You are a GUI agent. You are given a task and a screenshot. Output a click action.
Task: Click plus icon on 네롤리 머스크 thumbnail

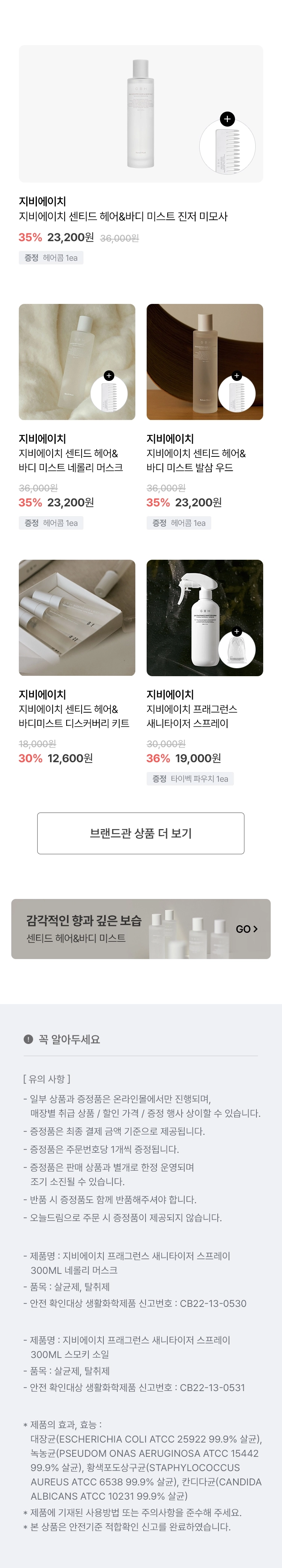click(109, 376)
